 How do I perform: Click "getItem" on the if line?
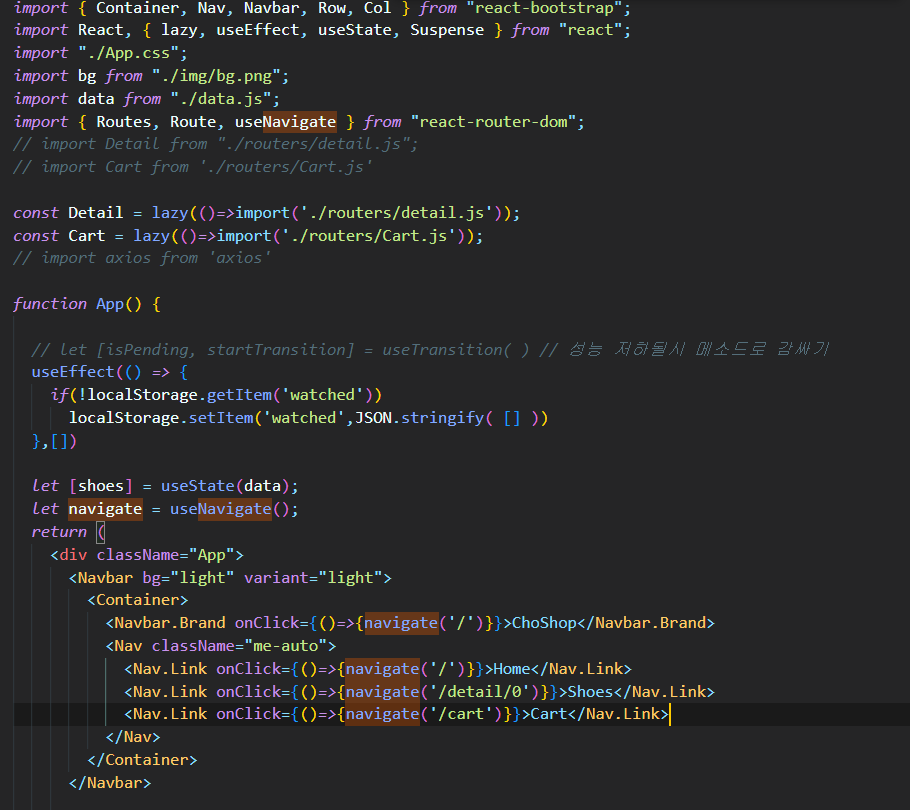(239, 395)
